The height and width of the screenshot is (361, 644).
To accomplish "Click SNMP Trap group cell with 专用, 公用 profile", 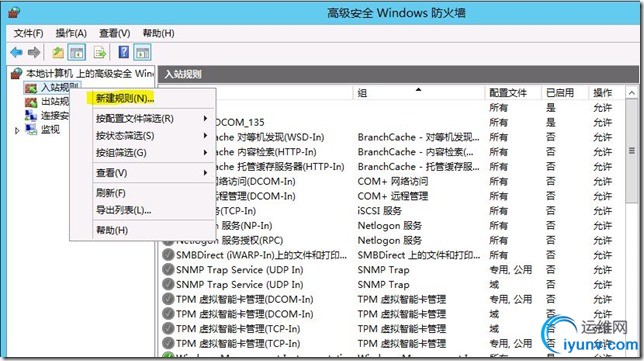I will pos(384,270).
